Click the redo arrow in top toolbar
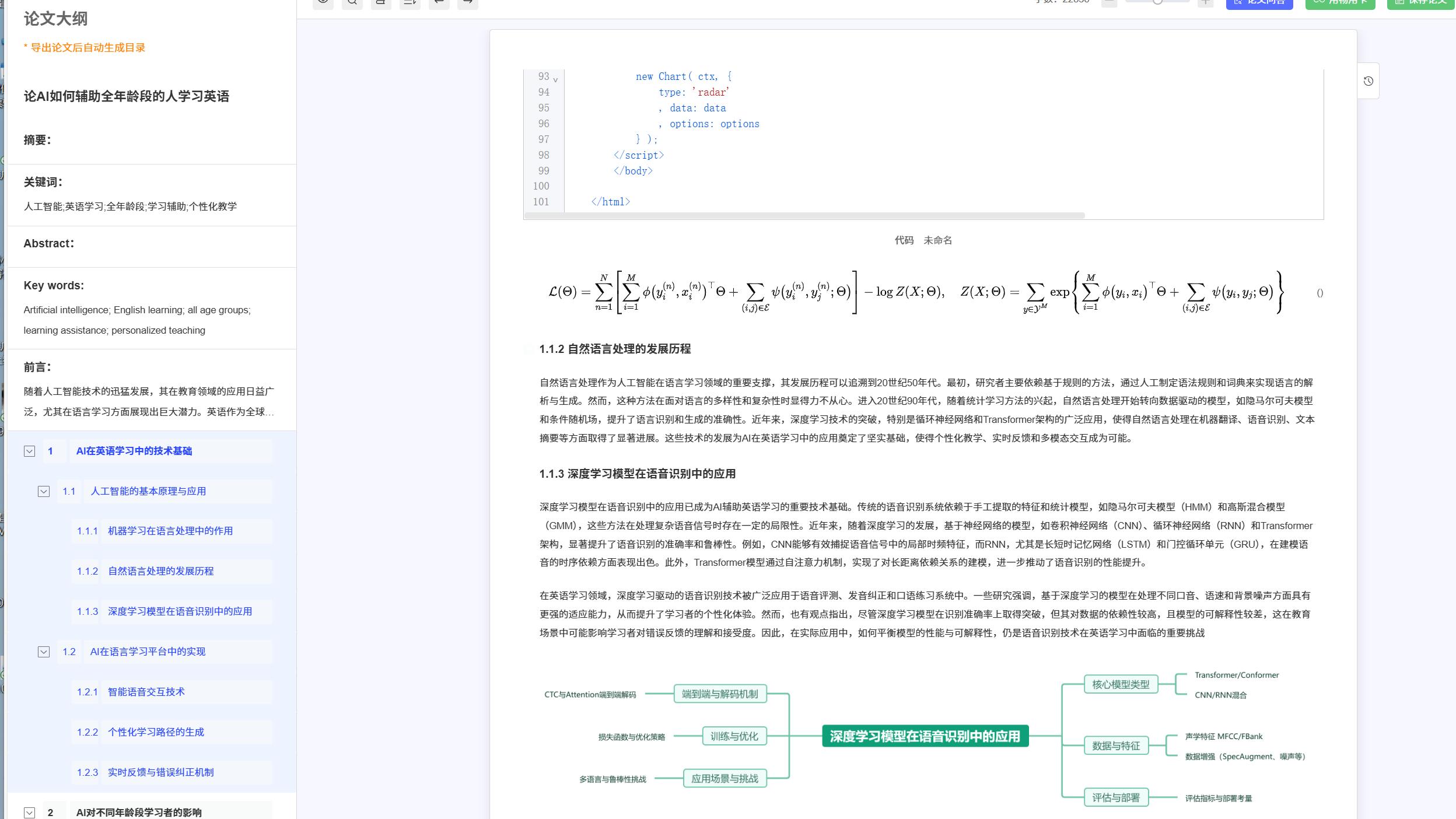The width and height of the screenshot is (1456, 819). point(467,3)
